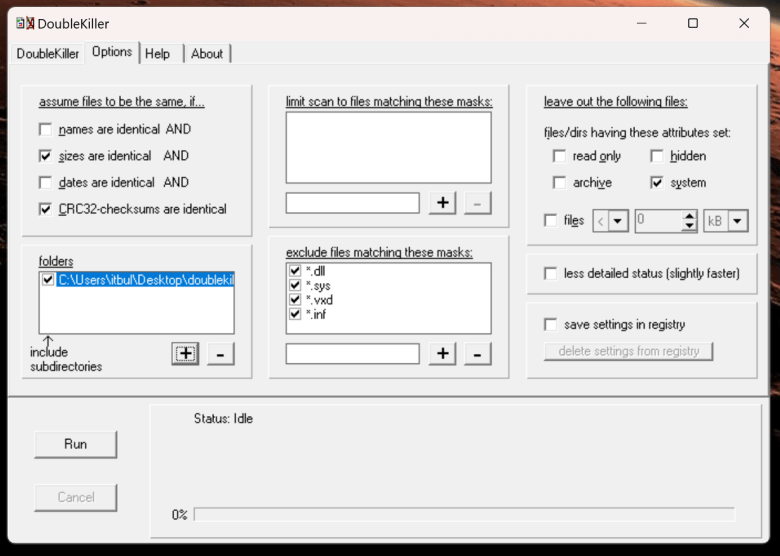The width and height of the screenshot is (780, 556).
Task: Focus the limit-scan mask input field
Action: click(353, 203)
